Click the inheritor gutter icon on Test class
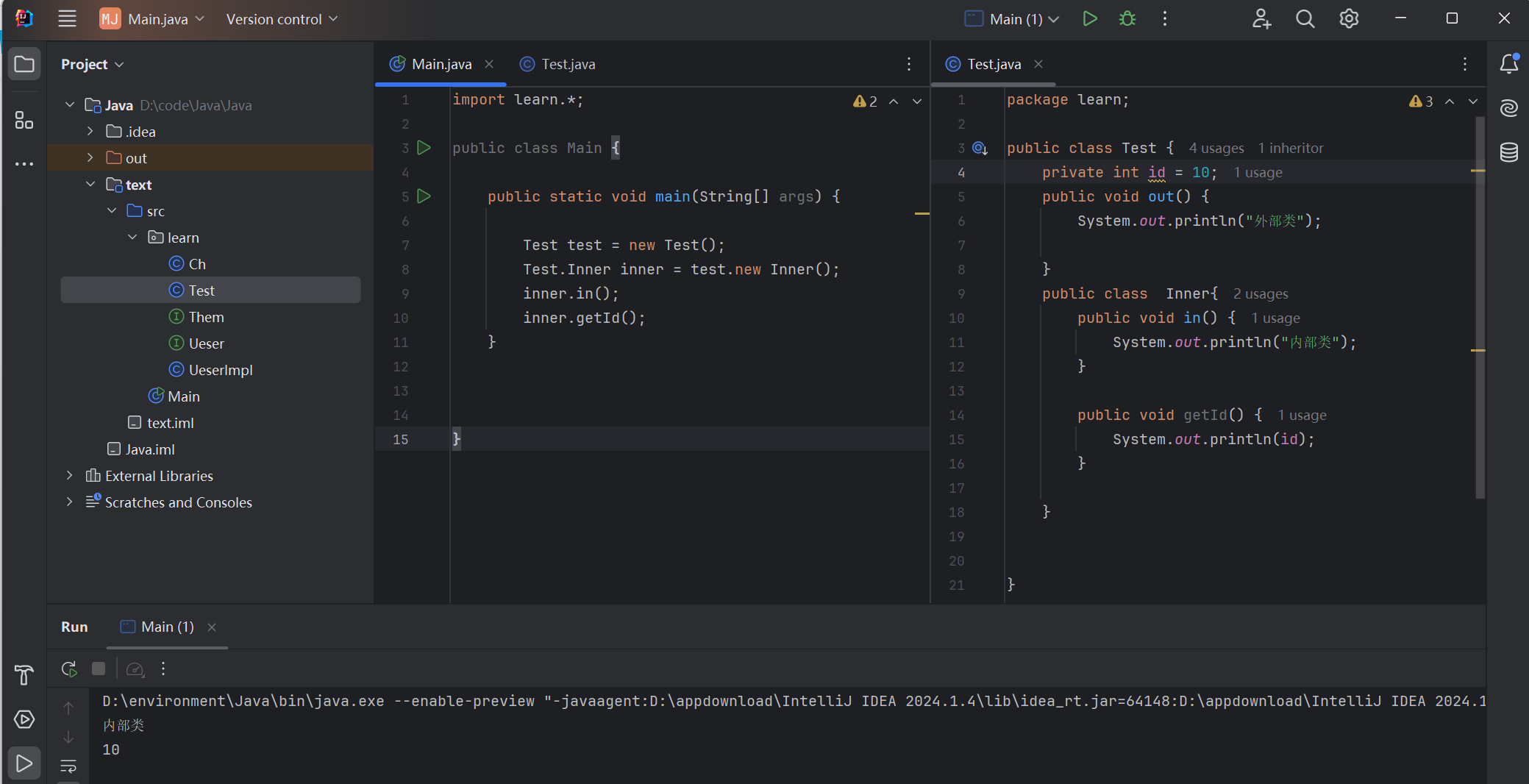The height and width of the screenshot is (784, 1529). (x=980, y=149)
